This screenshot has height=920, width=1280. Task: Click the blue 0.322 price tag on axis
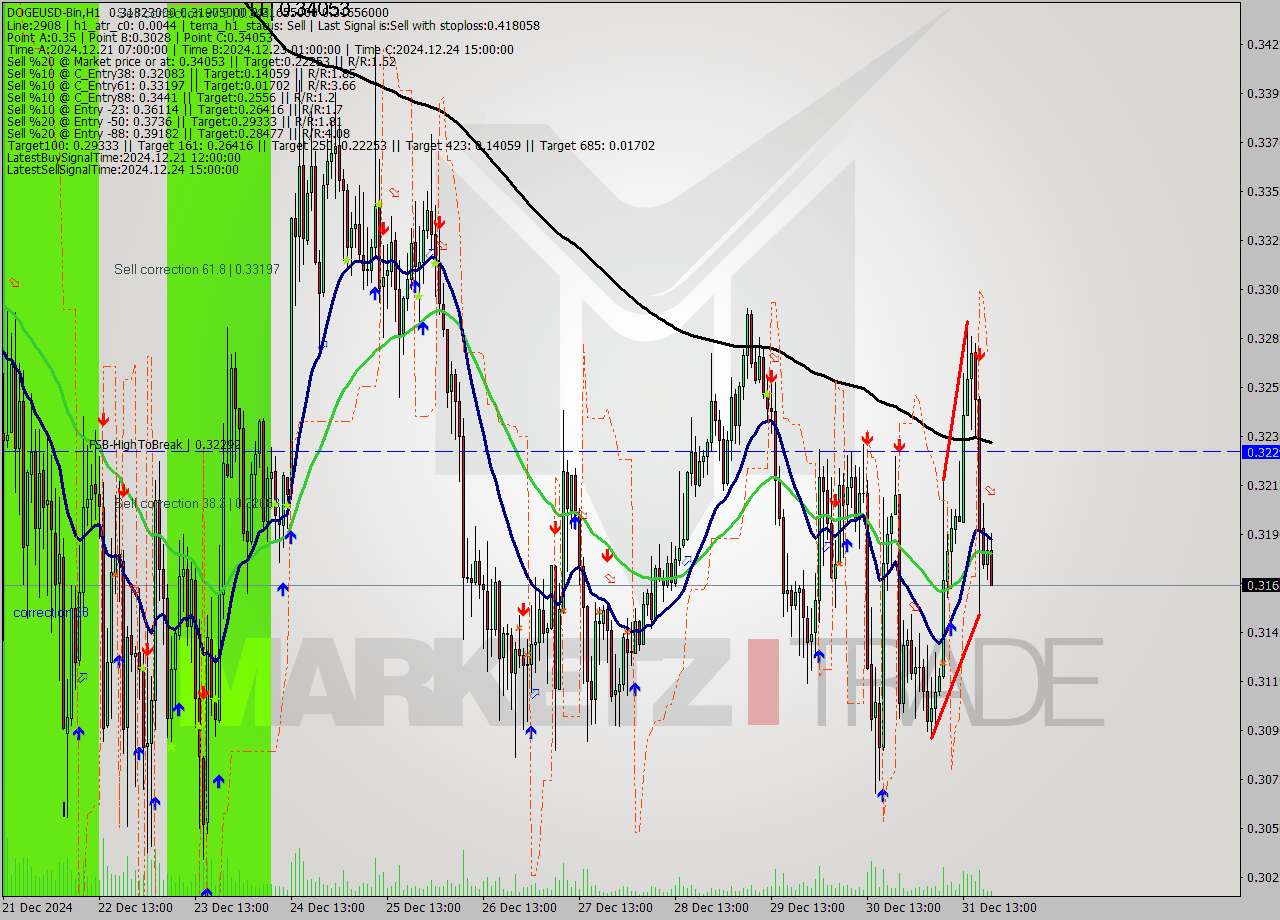(x=1260, y=452)
